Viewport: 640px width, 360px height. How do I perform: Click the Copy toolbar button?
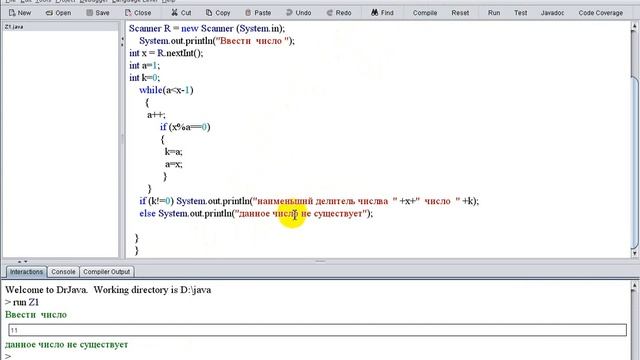218,13
